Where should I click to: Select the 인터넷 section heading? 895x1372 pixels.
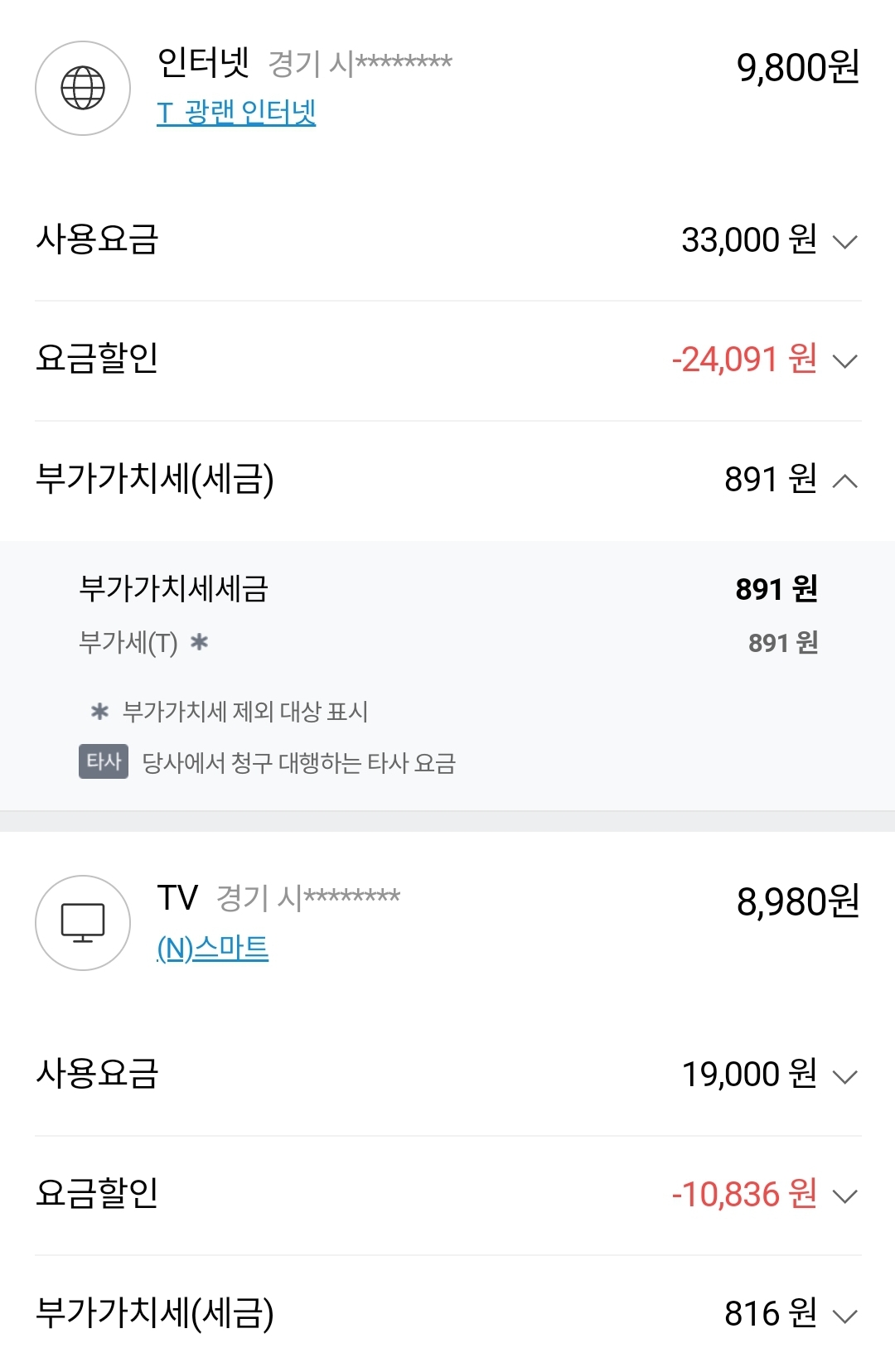pos(203,62)
